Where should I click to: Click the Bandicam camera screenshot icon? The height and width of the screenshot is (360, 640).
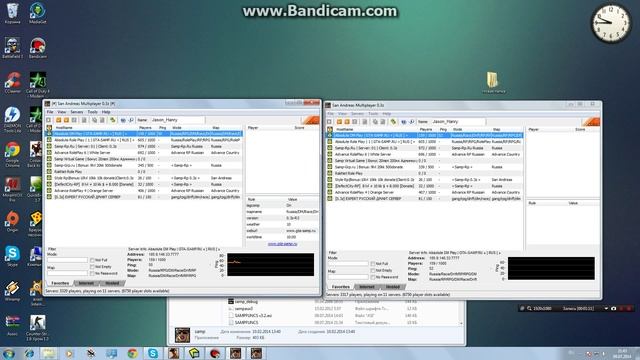tap(613, 309)
